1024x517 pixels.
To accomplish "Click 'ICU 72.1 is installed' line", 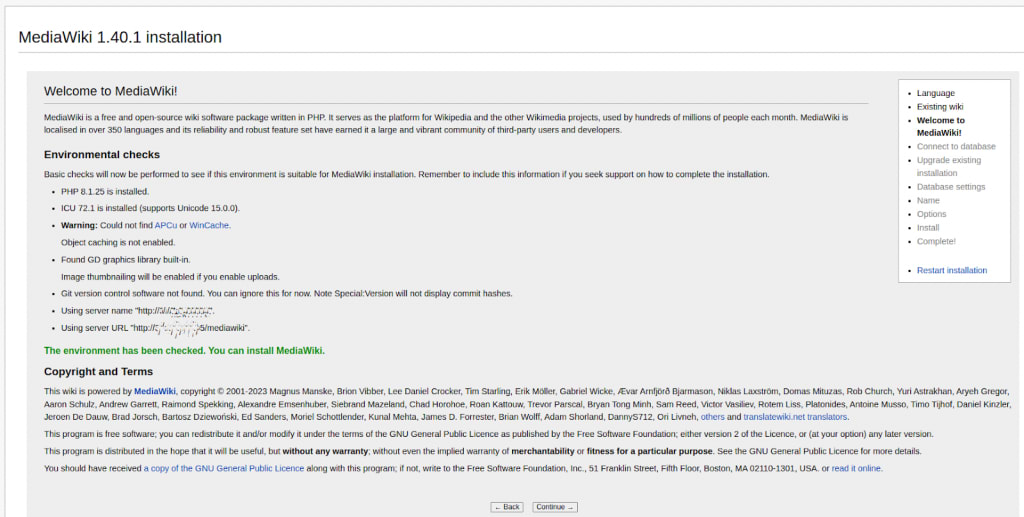I will click(151, 208).
